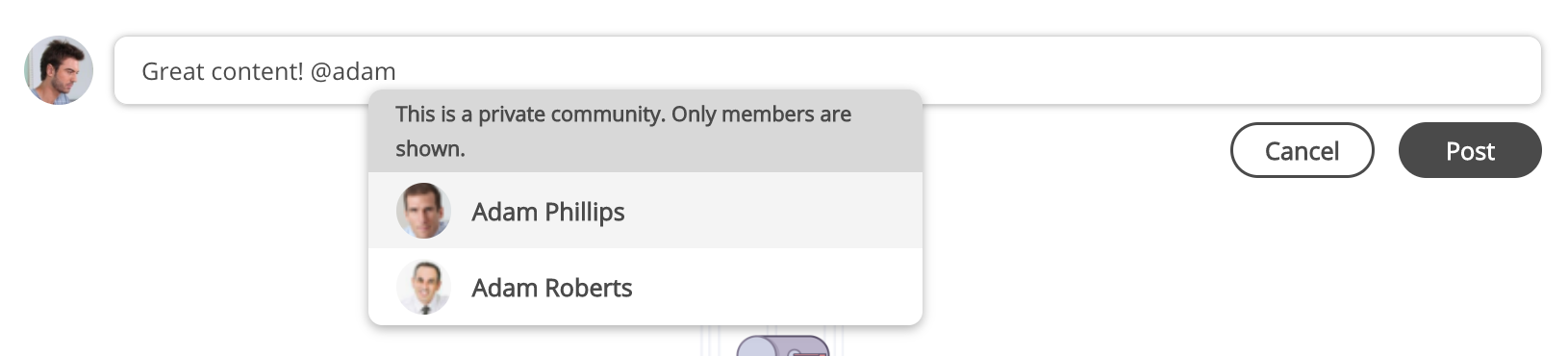Image resolution: width=1568 pixels, height=356 pixels.
Task: Click the word "shown." in the notice
Action: pos(430,148)
